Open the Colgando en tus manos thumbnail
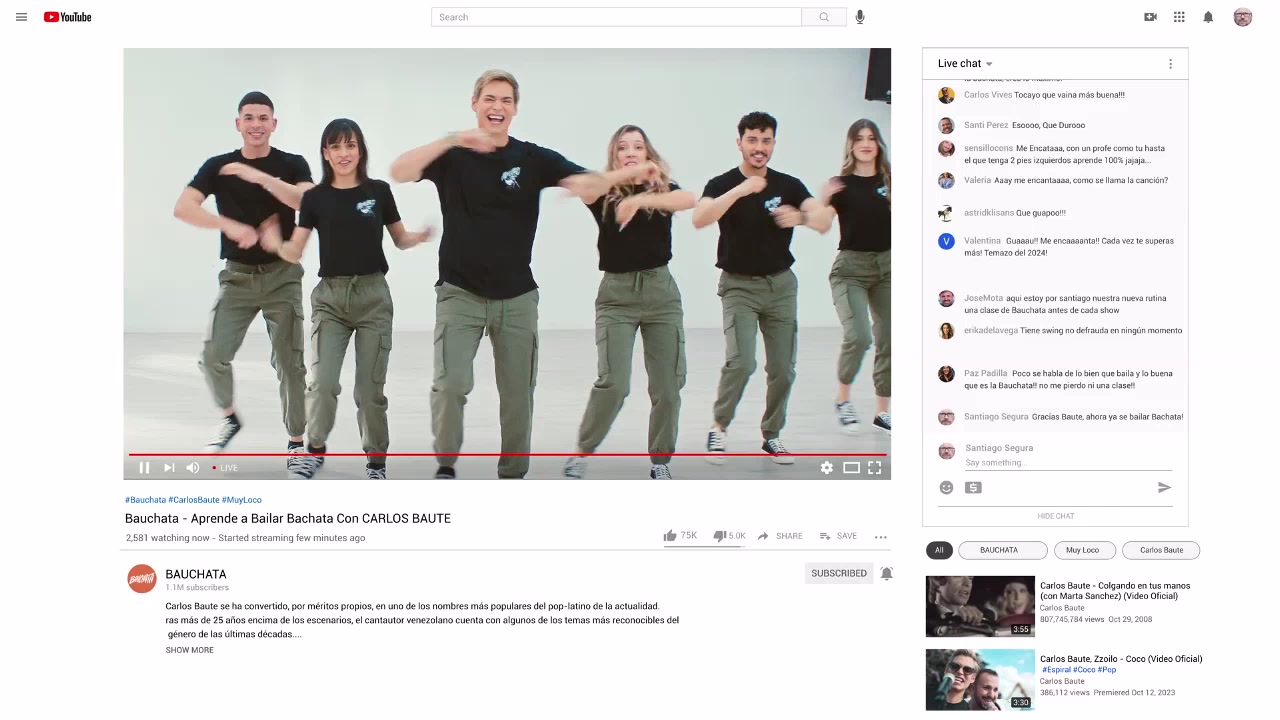 [980, 606]
